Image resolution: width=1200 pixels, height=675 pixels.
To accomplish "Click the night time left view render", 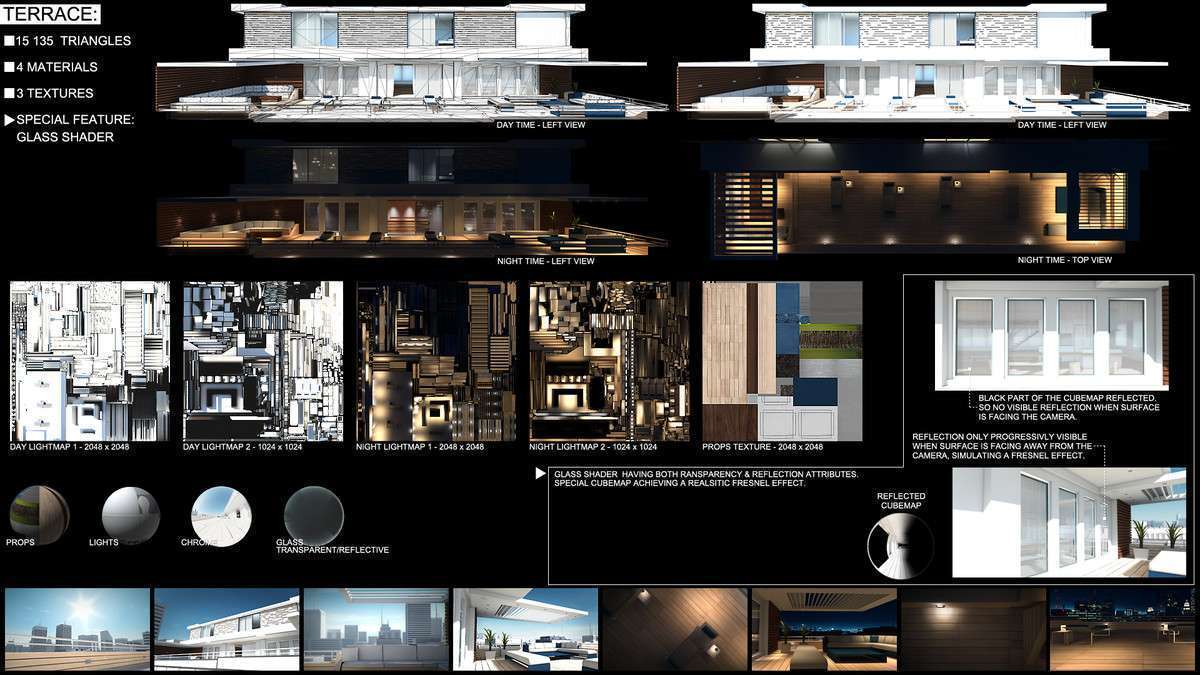I will (x=412, y=198).
